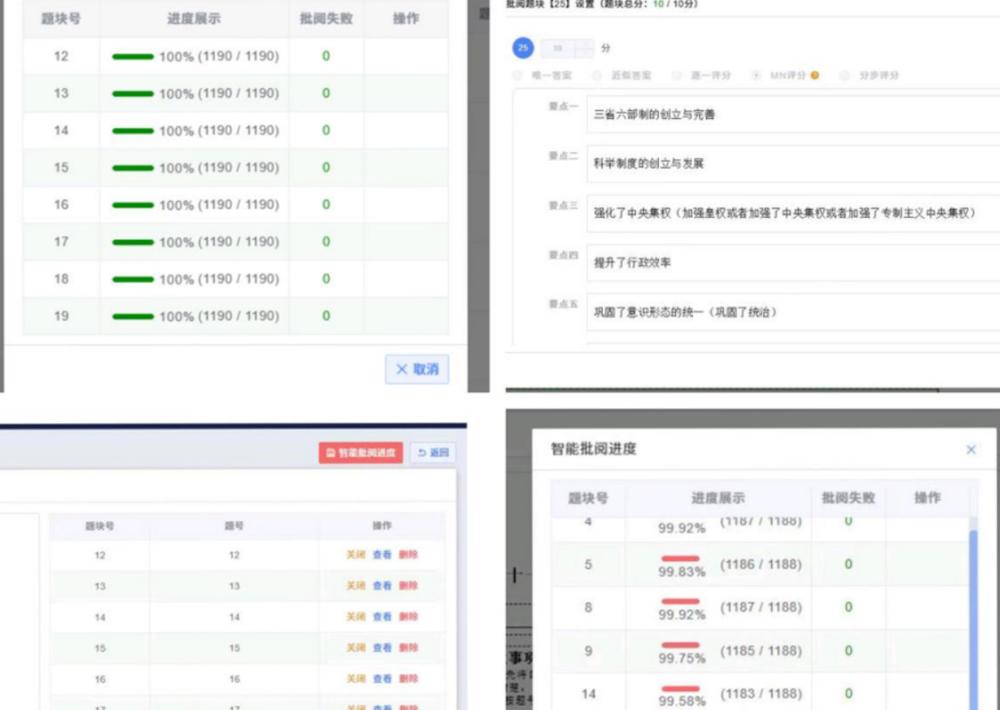
Task: Select the 分步评分 radio option
Action: pos(845,75)
